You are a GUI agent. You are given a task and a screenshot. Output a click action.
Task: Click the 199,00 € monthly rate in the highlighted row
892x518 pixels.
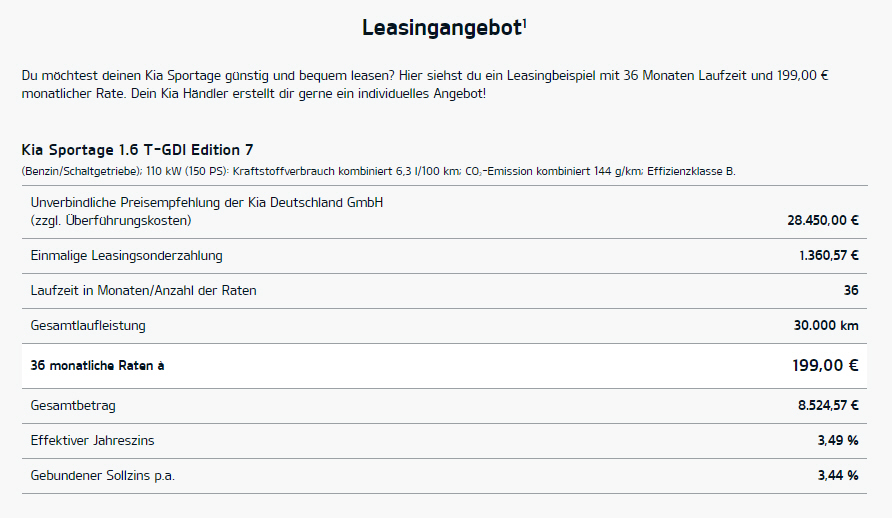(825, 366)
